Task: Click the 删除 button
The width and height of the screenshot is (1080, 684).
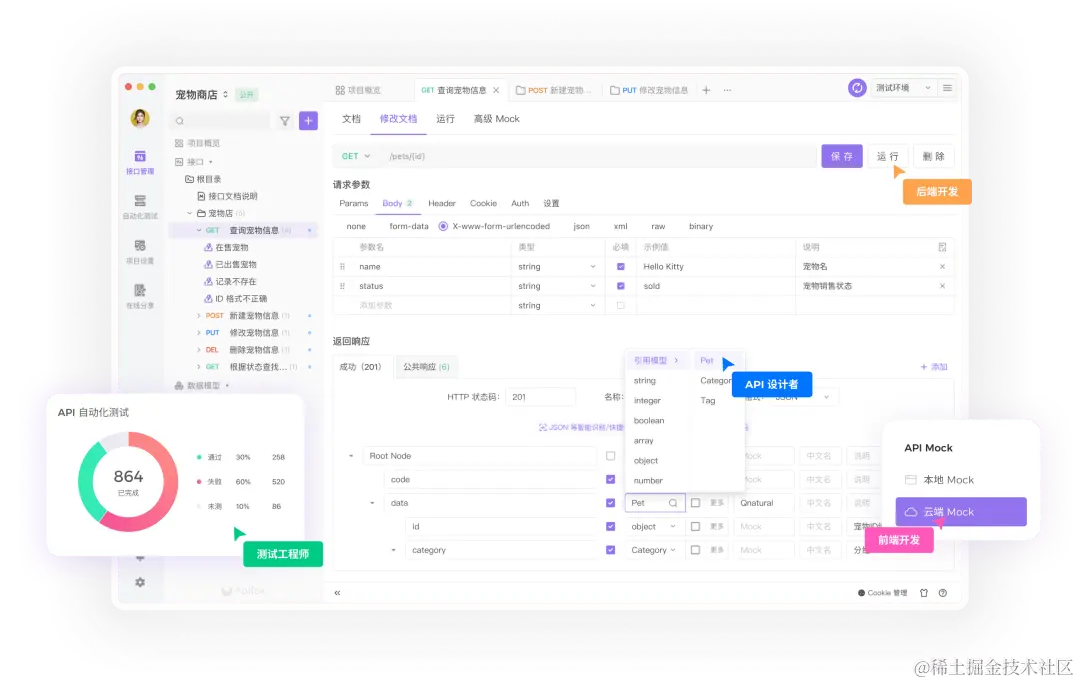Action: (934, 156)
